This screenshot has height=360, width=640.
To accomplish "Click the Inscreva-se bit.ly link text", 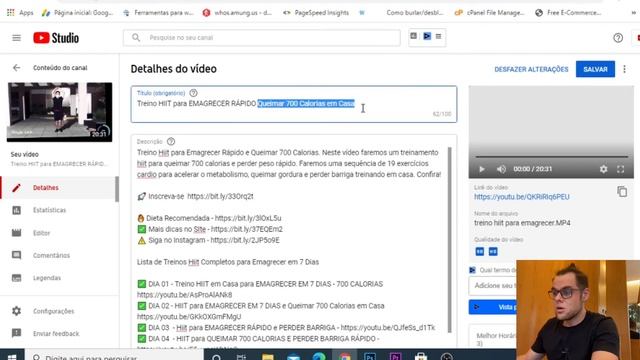I will (x=220, y=196).
